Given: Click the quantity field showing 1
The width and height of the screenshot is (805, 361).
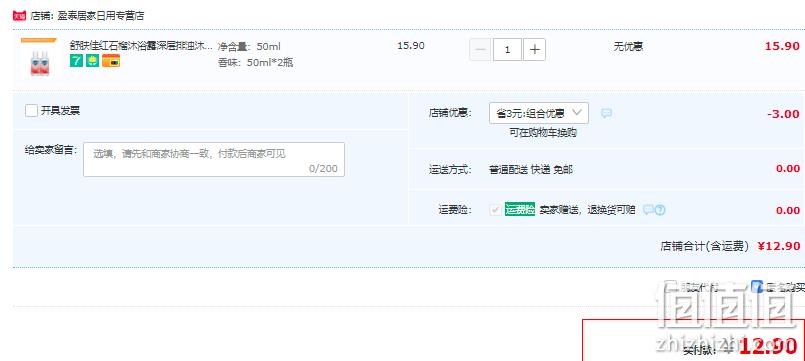Looking at the screenshot, I should coord(507,50).
